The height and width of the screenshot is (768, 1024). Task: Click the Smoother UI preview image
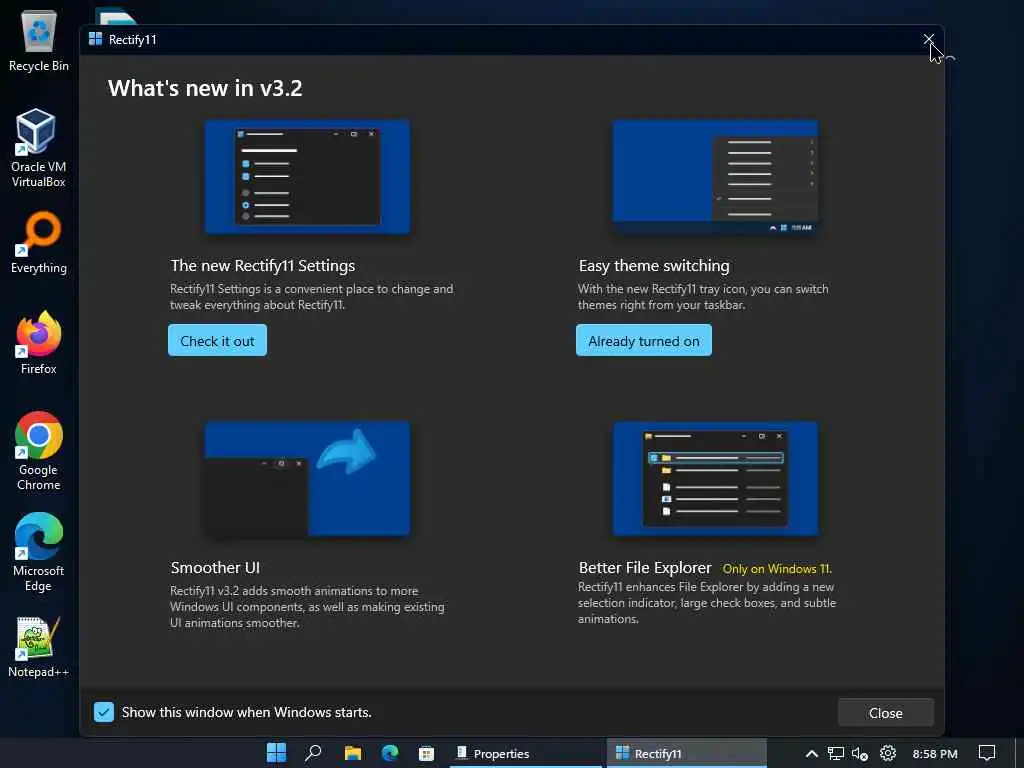tap(308, 479)
